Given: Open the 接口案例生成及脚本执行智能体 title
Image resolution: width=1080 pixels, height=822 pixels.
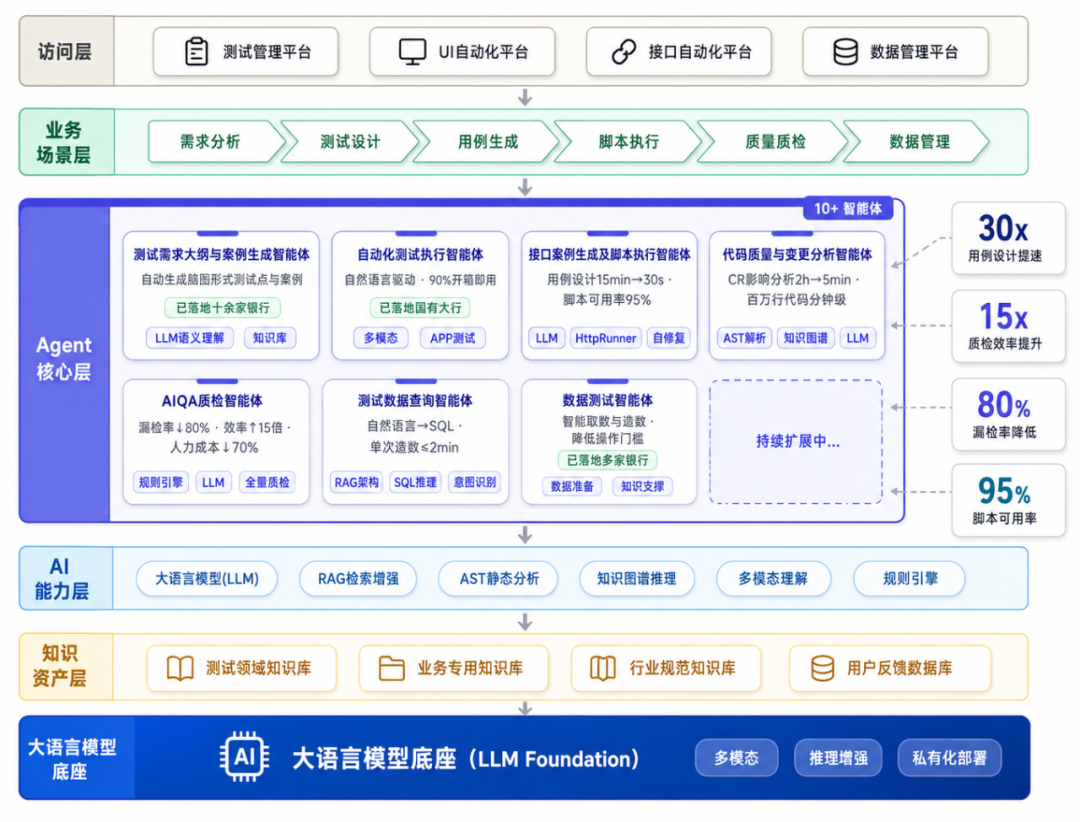Looking at the screenshot, I should pyautogui.click(x=609, y=255).
